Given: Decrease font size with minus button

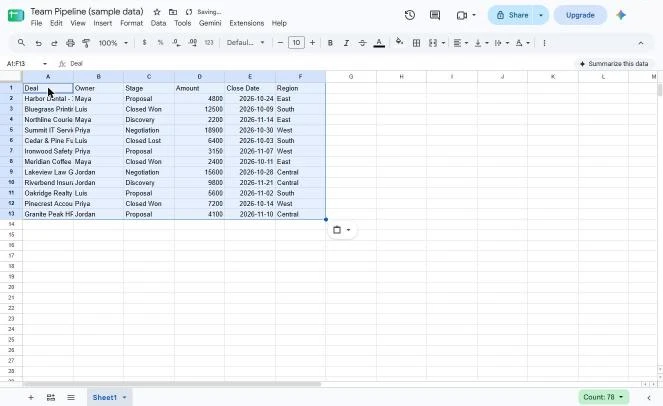Looking at the screenshot, I should [280, 43].
